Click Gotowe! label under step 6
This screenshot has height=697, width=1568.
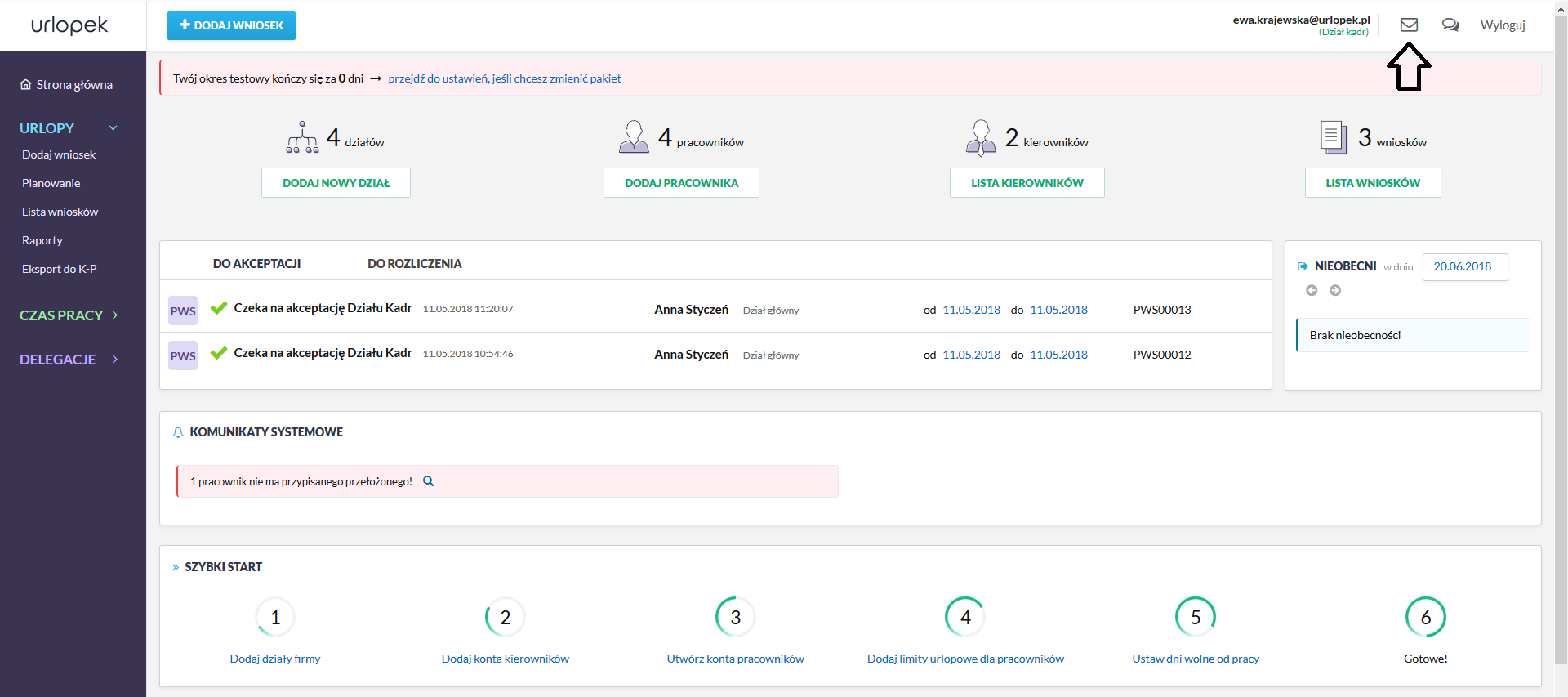pos(1426,659)
